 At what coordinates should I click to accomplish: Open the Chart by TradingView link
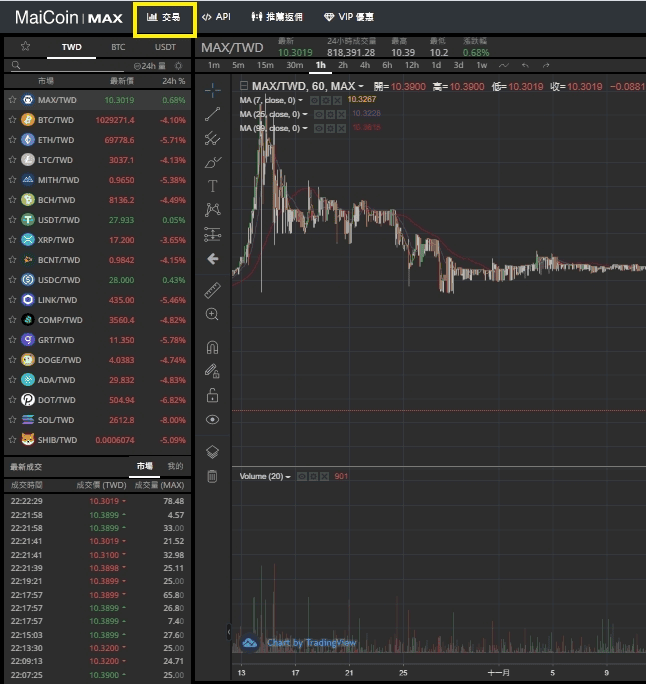tap(311, 643)
